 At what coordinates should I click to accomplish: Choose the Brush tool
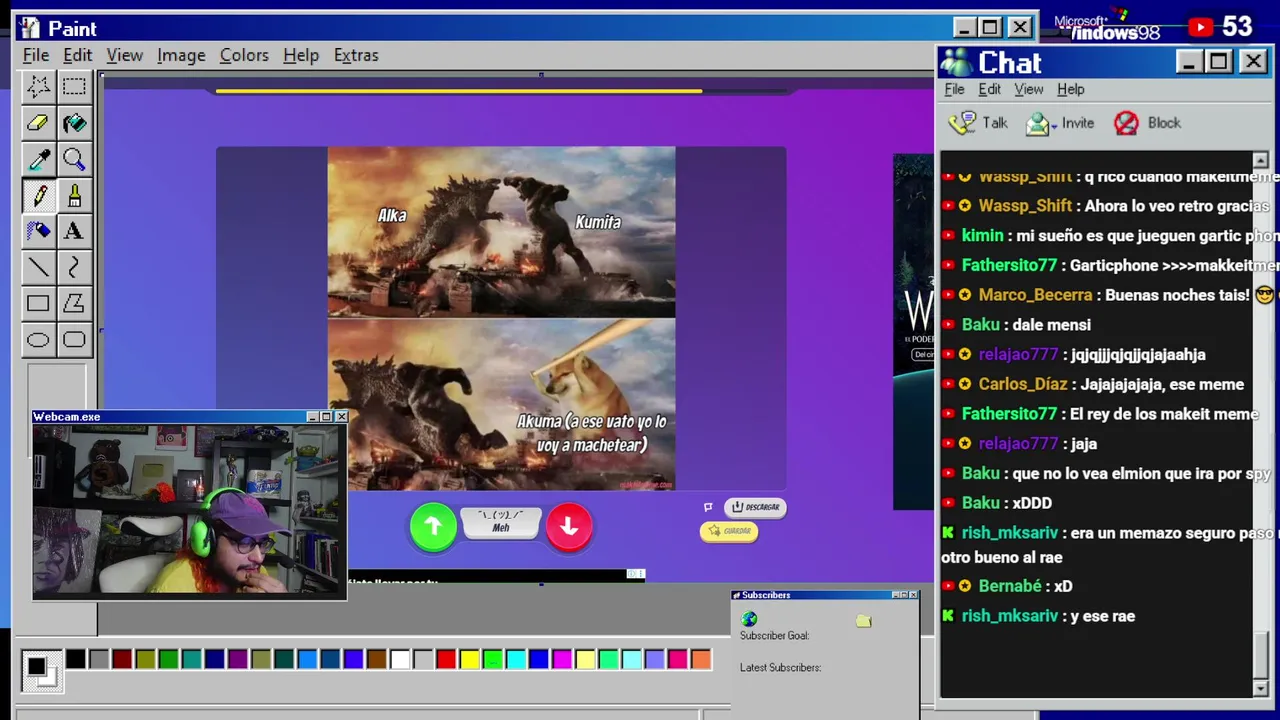(74, 195)
